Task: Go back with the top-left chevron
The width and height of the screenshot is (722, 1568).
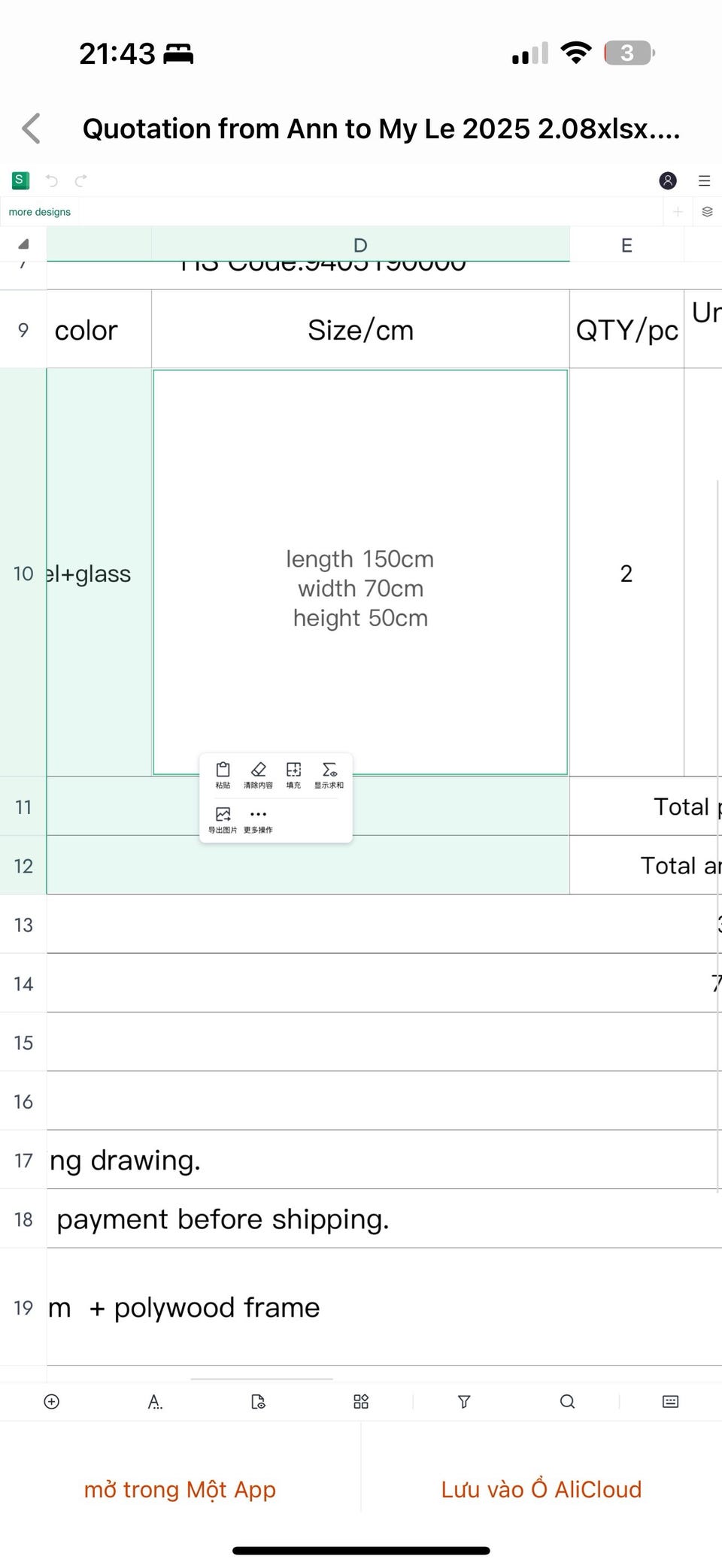Action: click(32, 129)
